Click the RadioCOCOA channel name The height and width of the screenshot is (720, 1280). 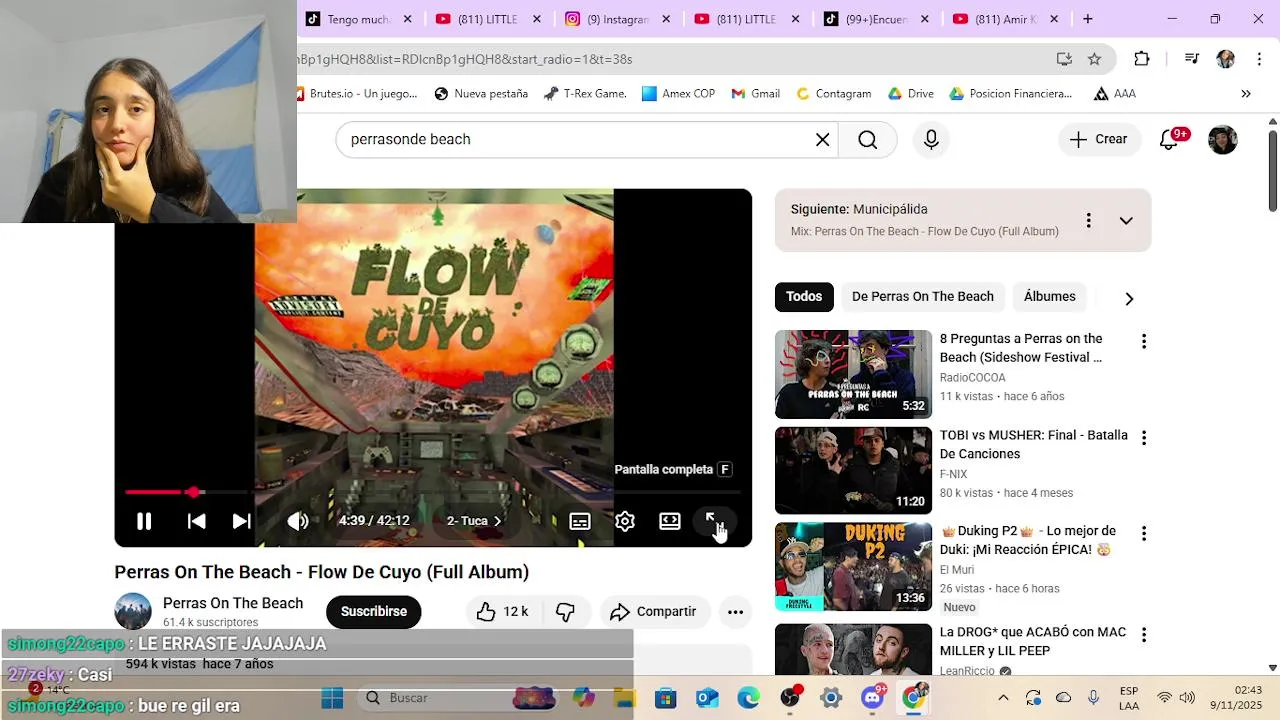[x=972, y=378]
